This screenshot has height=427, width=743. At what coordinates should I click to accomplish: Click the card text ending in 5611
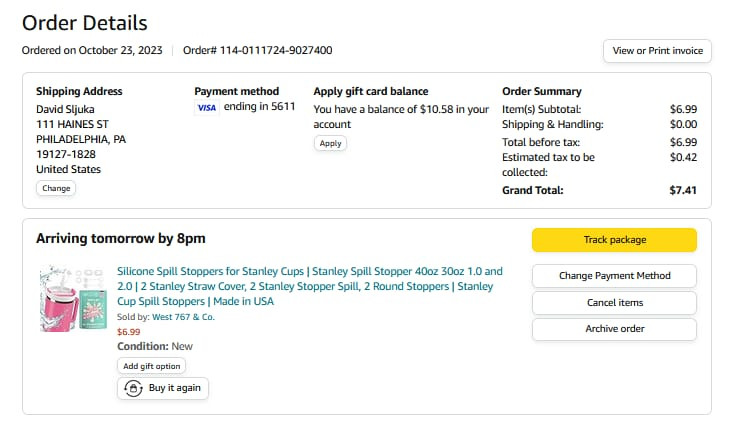pos(259,107)
